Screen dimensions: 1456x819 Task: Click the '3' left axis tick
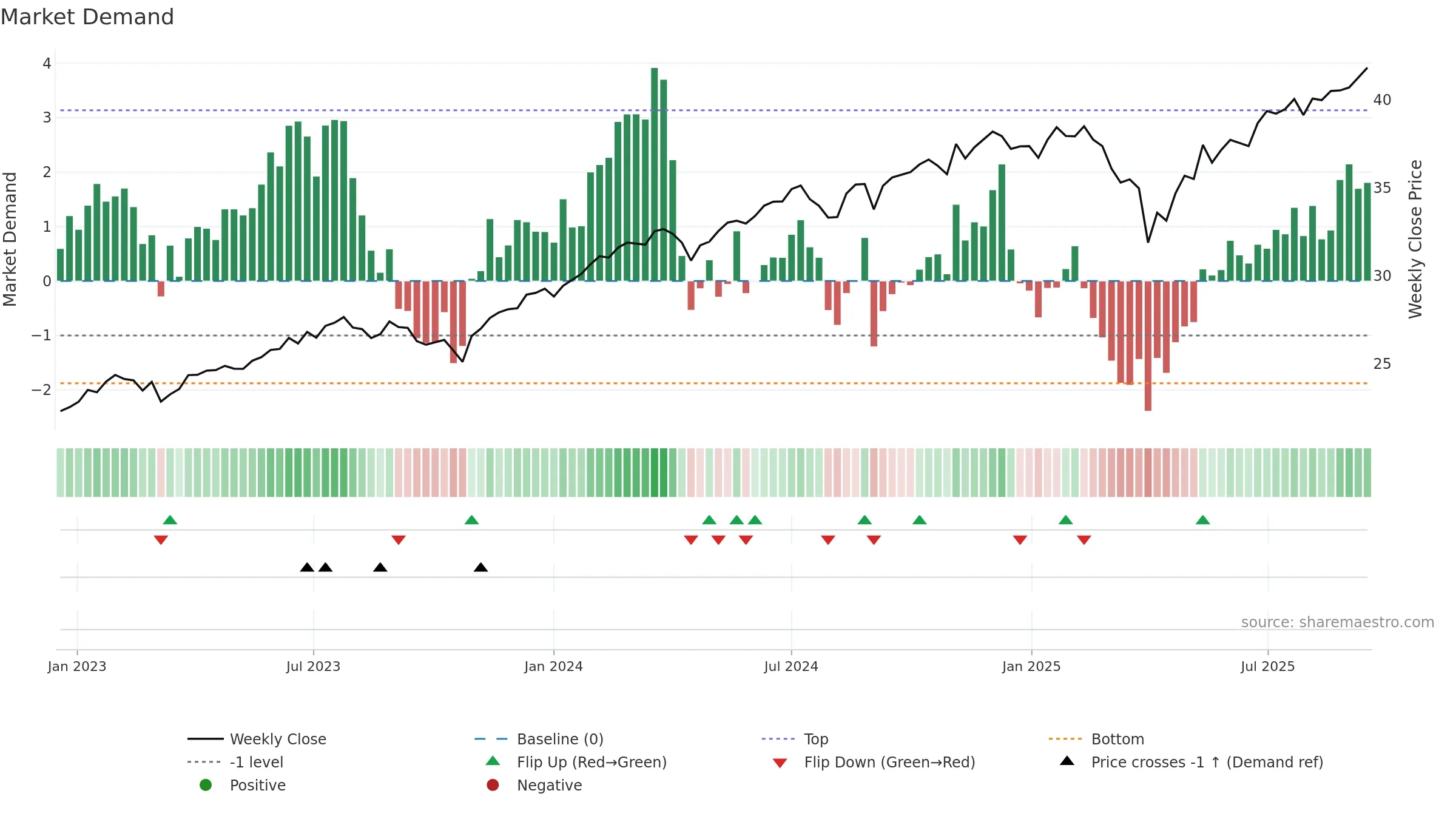(47, 118)
